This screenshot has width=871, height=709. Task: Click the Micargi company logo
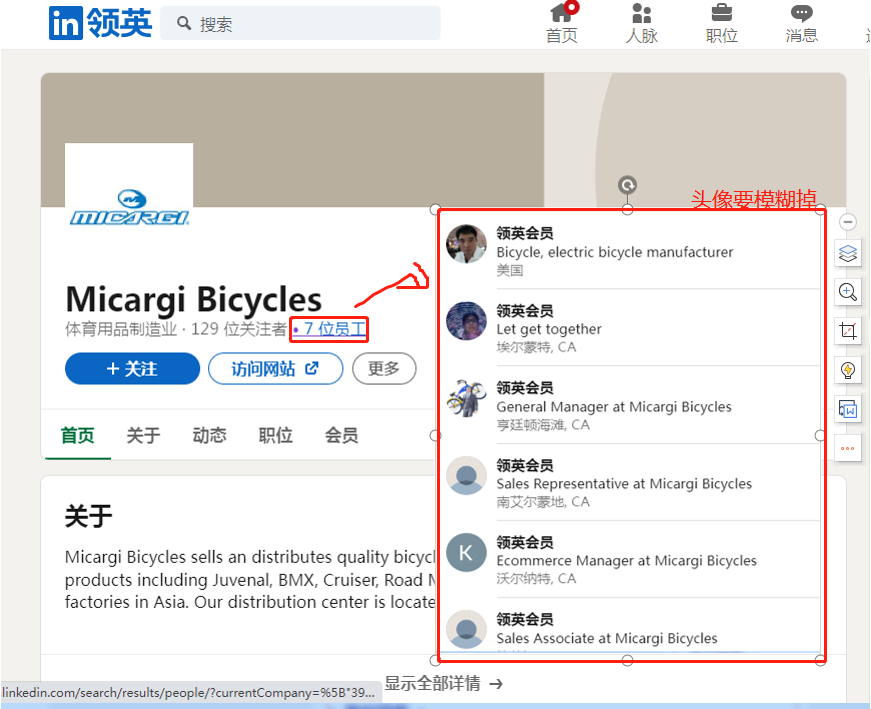[129, 207]
